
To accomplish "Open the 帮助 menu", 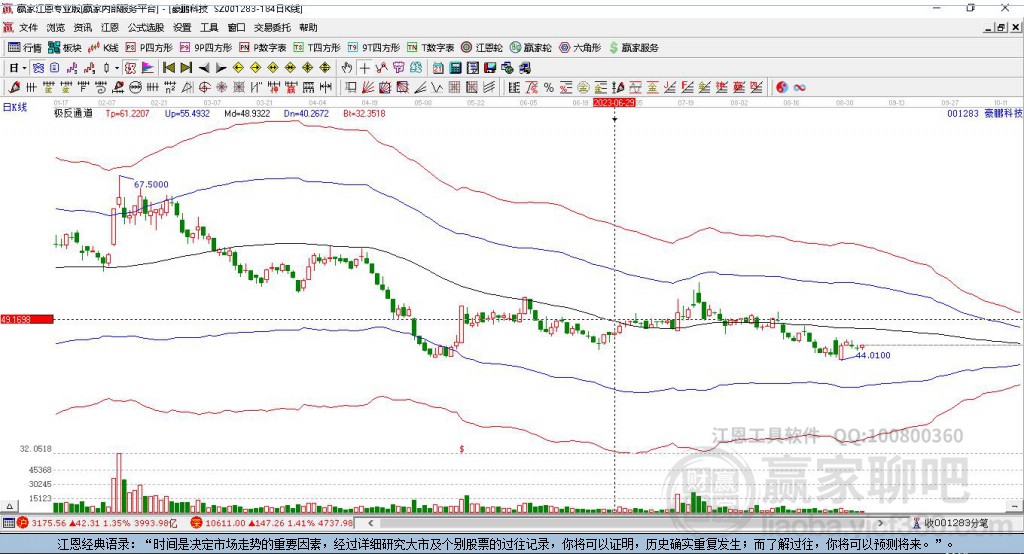I will point(308,27).
